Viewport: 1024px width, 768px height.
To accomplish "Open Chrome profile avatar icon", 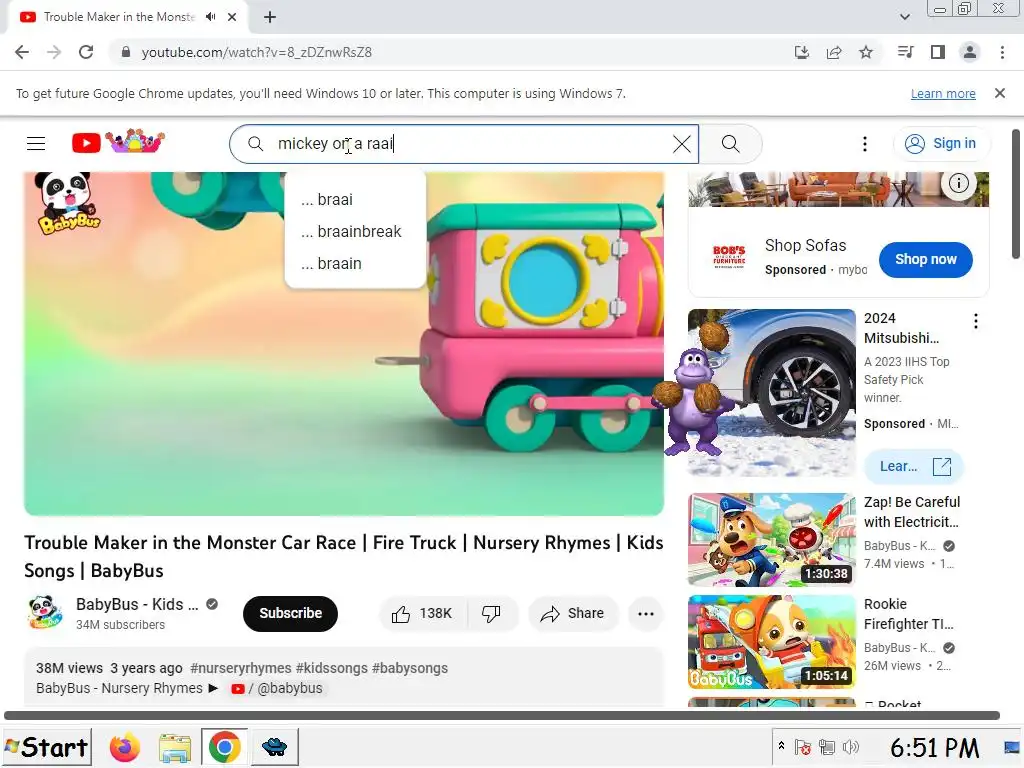I will (970, 52).
